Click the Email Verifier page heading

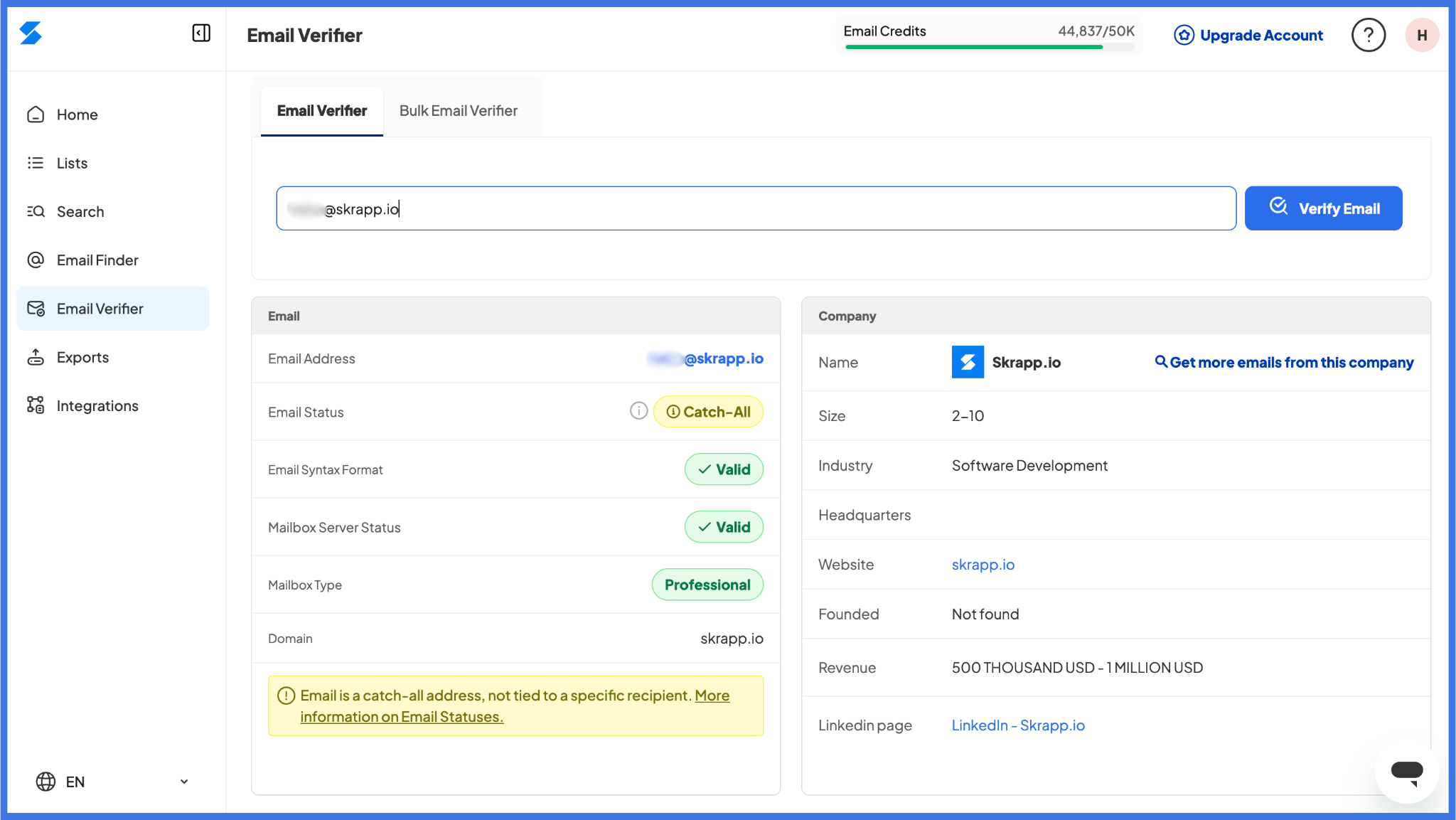click(304, 35)
